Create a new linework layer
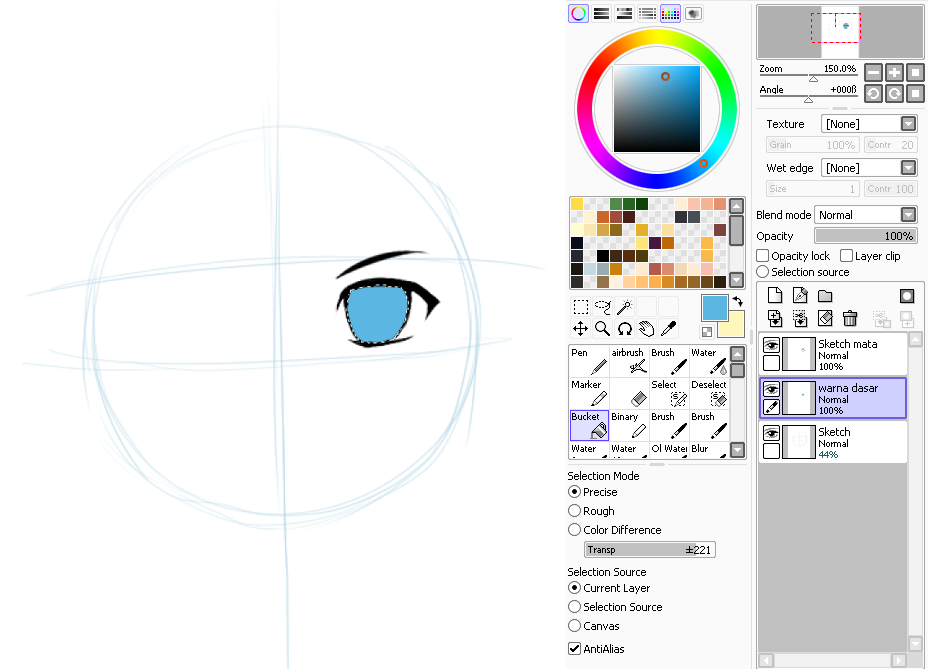The width and height of the screenshot is (928, 669). point(799,295)
